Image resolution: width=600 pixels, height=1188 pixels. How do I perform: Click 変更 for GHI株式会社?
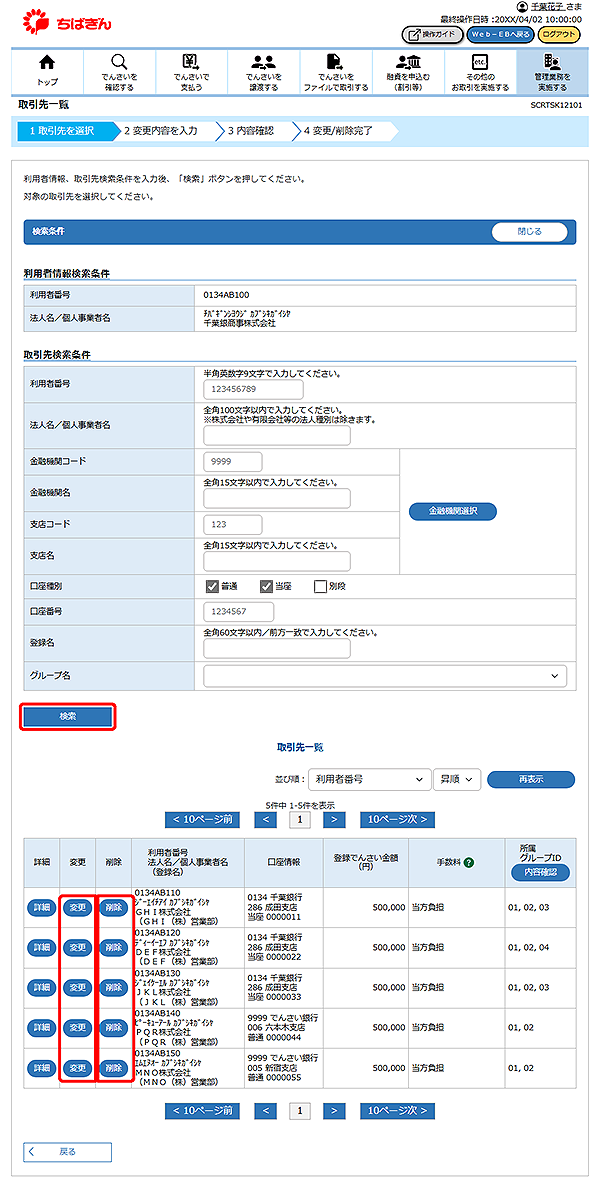pos(77,908)
